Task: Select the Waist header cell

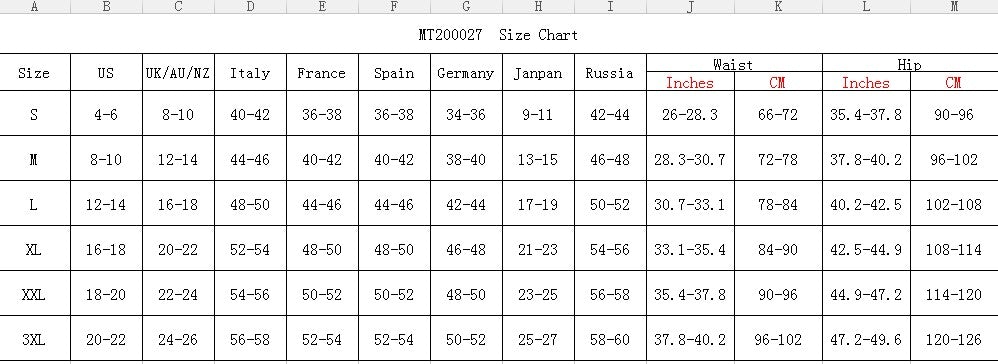Action: pyautogui.click(x=734, y=64)
